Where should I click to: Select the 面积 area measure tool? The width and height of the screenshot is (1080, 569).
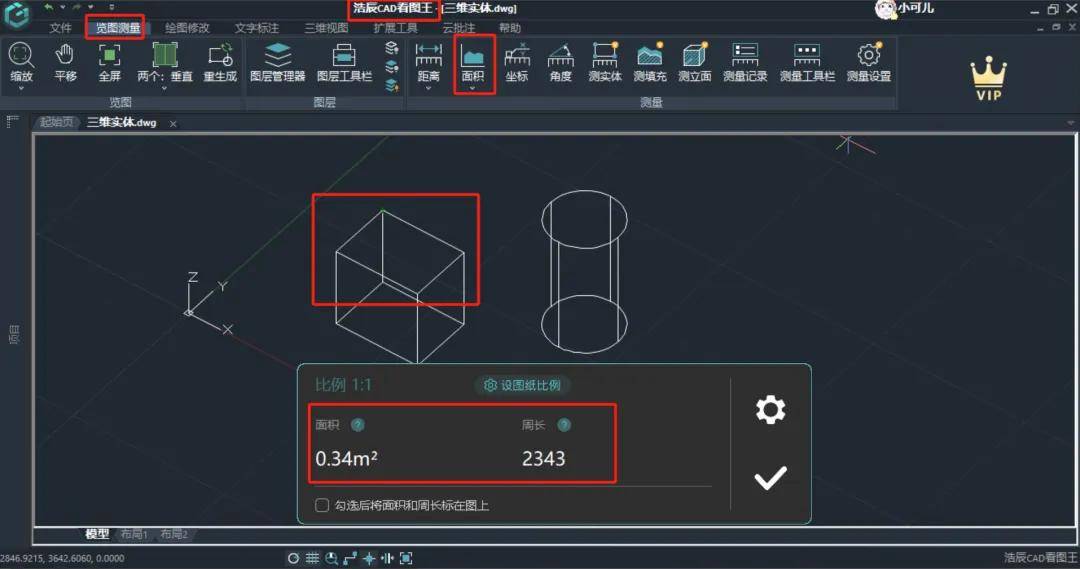(472, 62)
